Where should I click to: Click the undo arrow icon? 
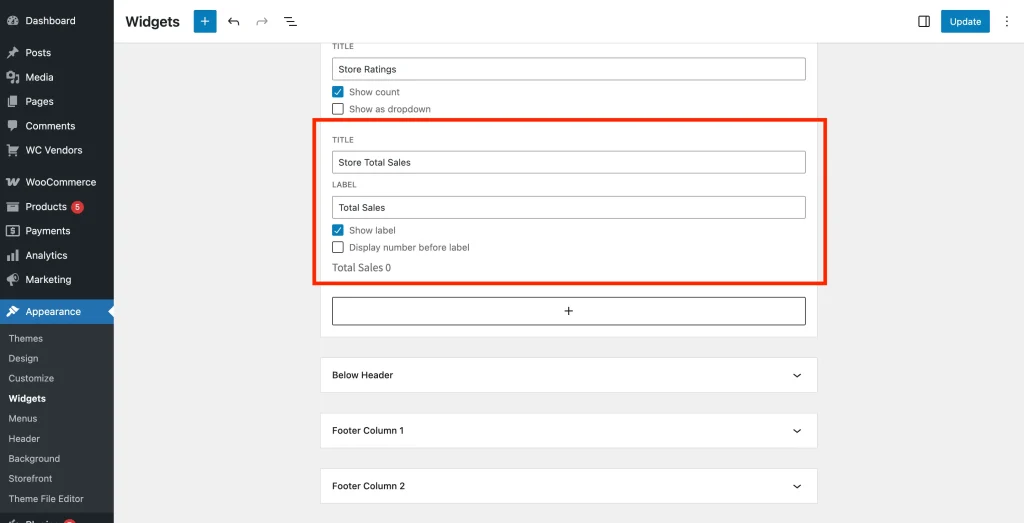pyautogui.click(x=234, y=21)
